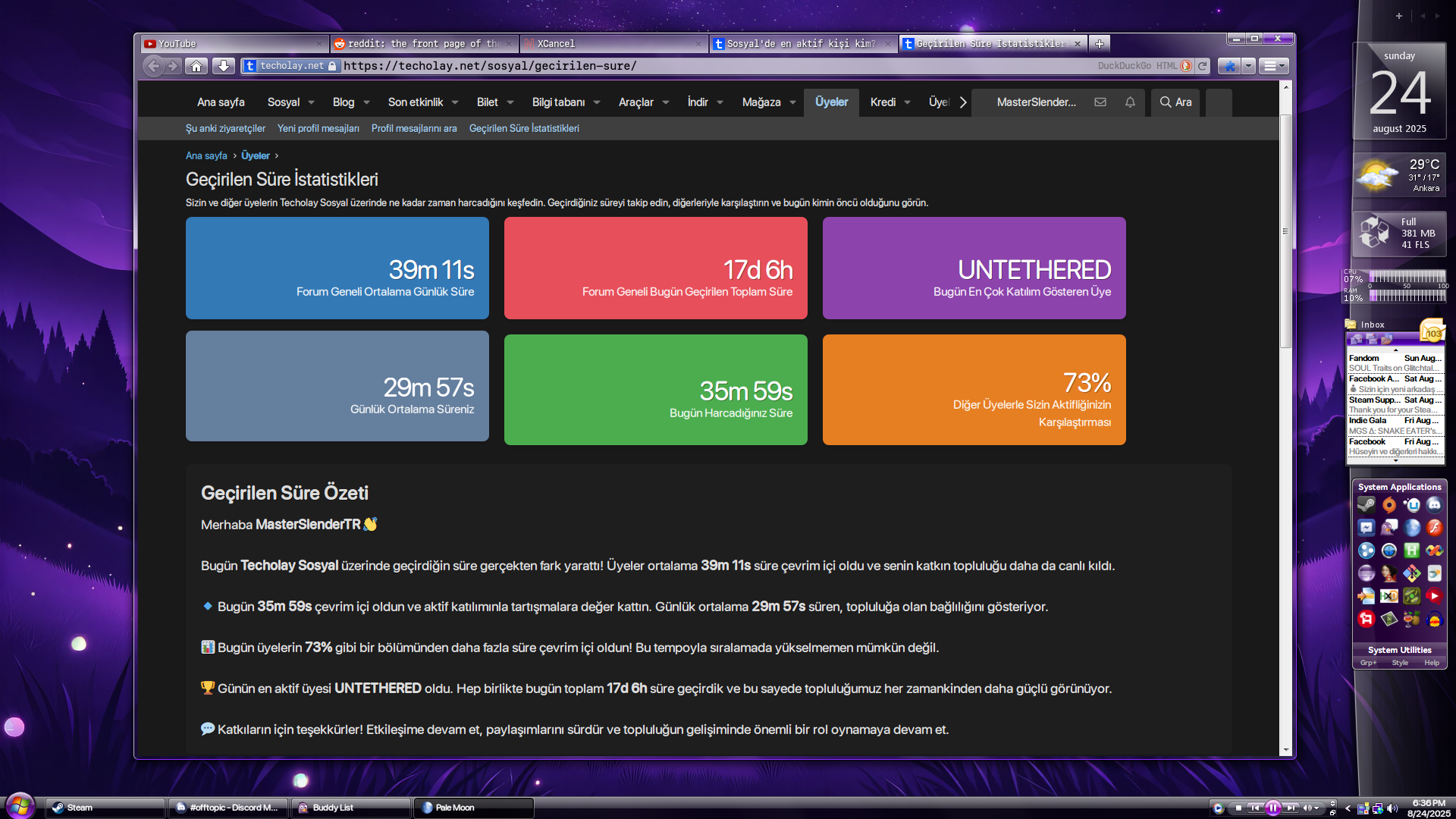The height and width of the screenshot is (819, 1456).
Task: Open the bell notifications icon
Action: tap(1130, 102)
